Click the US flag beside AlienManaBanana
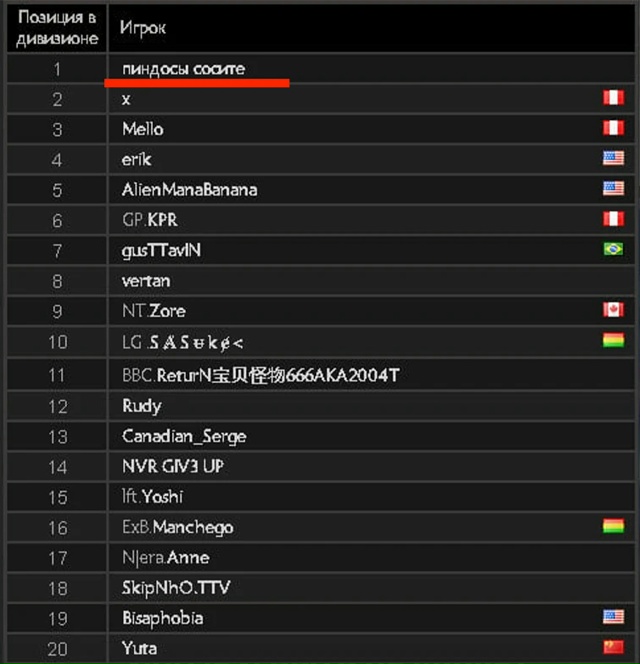 612,188
